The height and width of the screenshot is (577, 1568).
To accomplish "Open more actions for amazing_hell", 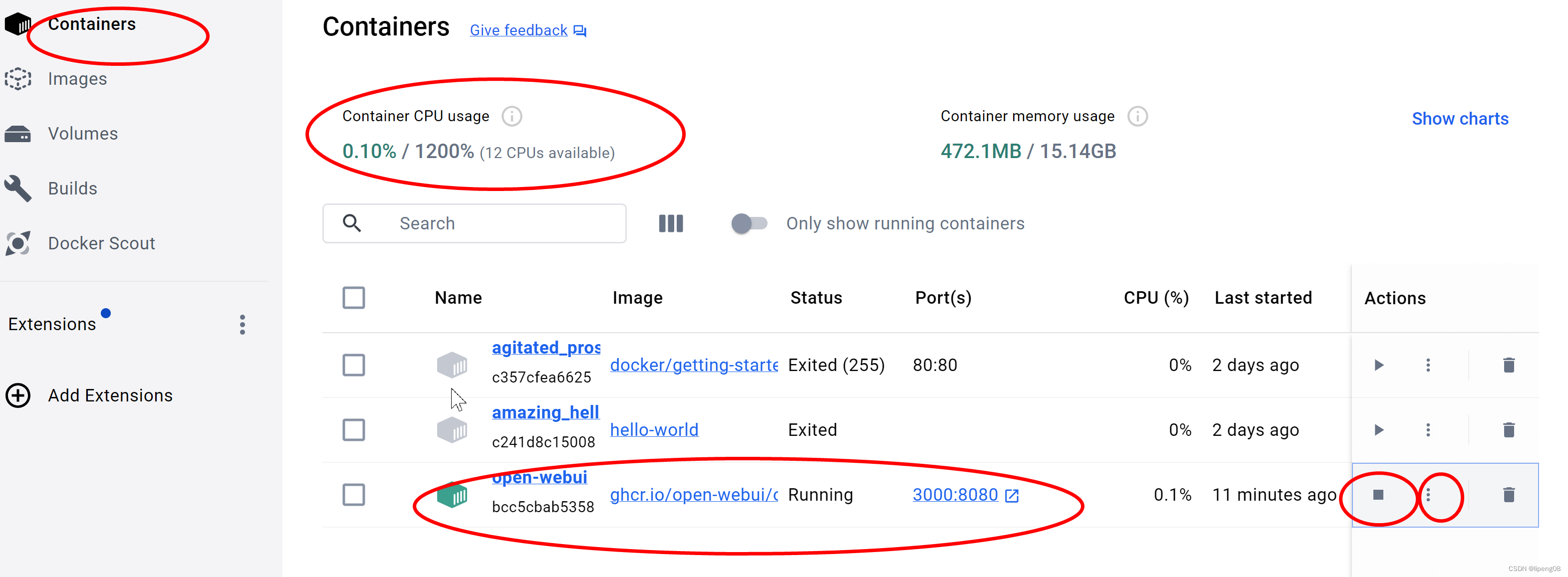I will tap(1428, 430).
